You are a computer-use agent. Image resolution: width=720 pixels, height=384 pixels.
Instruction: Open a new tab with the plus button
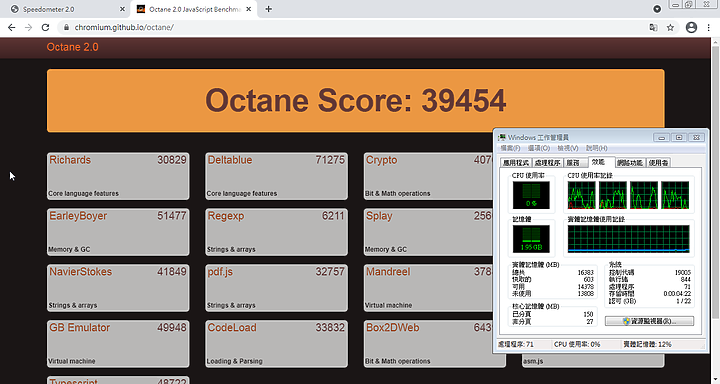pyautogui.click(x=269, y=9)
